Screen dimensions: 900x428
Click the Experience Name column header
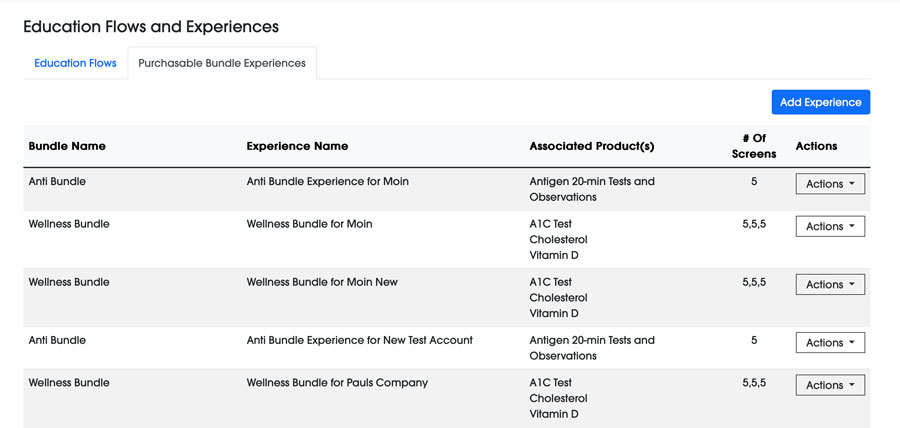[x=297, y=146]
